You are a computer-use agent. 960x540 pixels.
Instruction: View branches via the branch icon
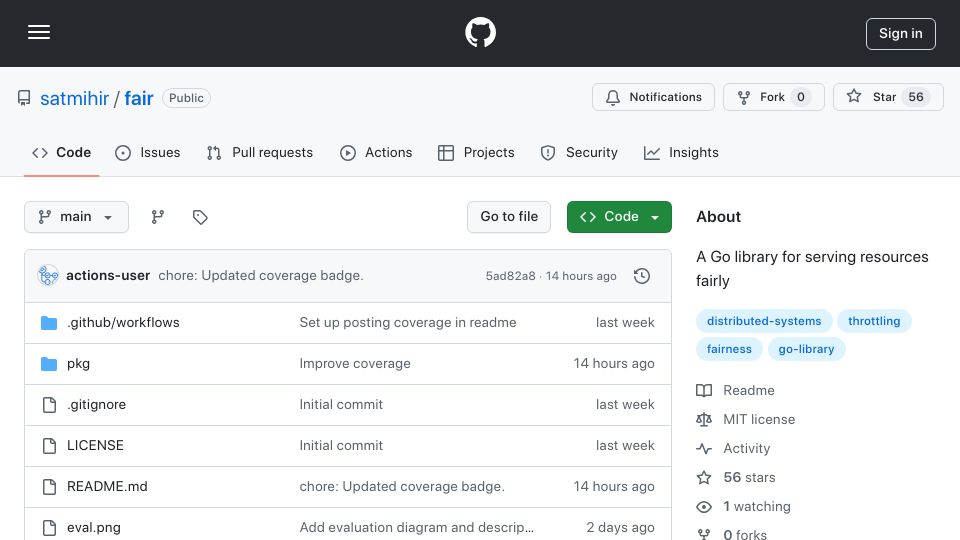(158, 217)
